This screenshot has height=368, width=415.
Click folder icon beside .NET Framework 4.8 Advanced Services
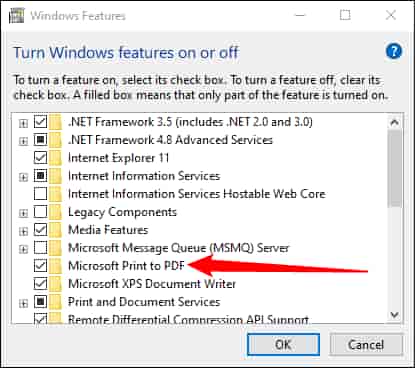tap(55, 140)
